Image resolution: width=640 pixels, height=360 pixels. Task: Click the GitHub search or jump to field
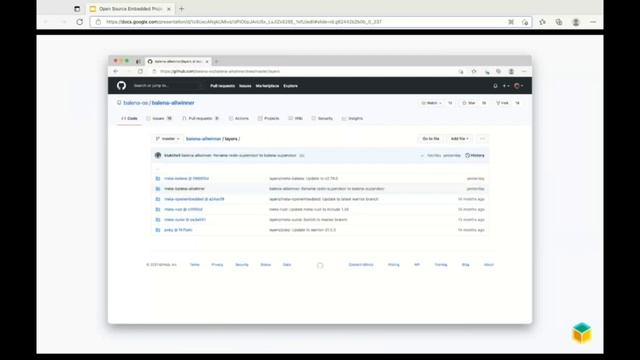click(167, 86)
